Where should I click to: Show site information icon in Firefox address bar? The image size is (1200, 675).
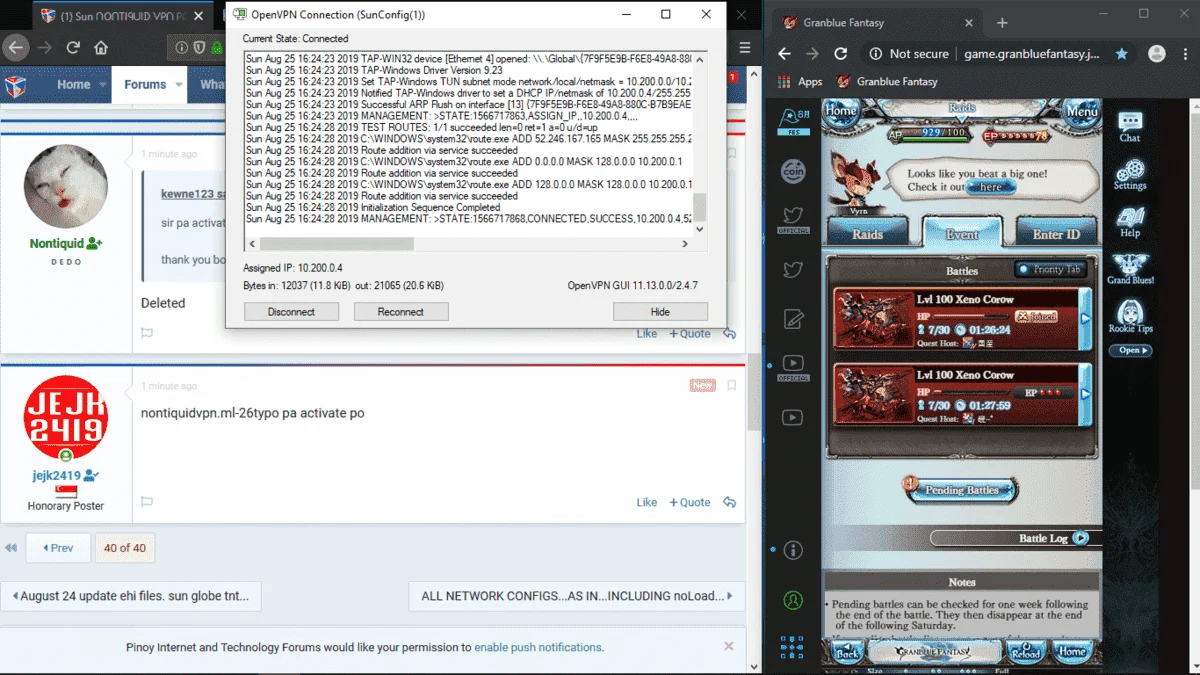tap(181, 47)
